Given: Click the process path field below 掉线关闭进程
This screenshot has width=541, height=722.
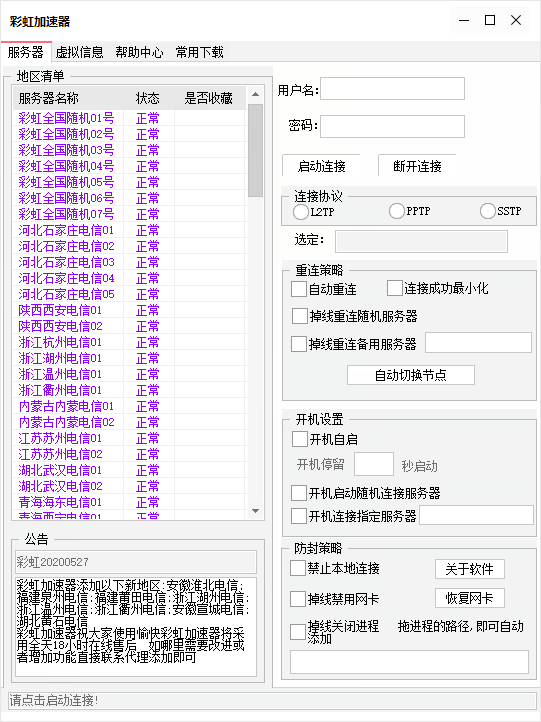Looking at the screenshot, I should pos(409,662).
